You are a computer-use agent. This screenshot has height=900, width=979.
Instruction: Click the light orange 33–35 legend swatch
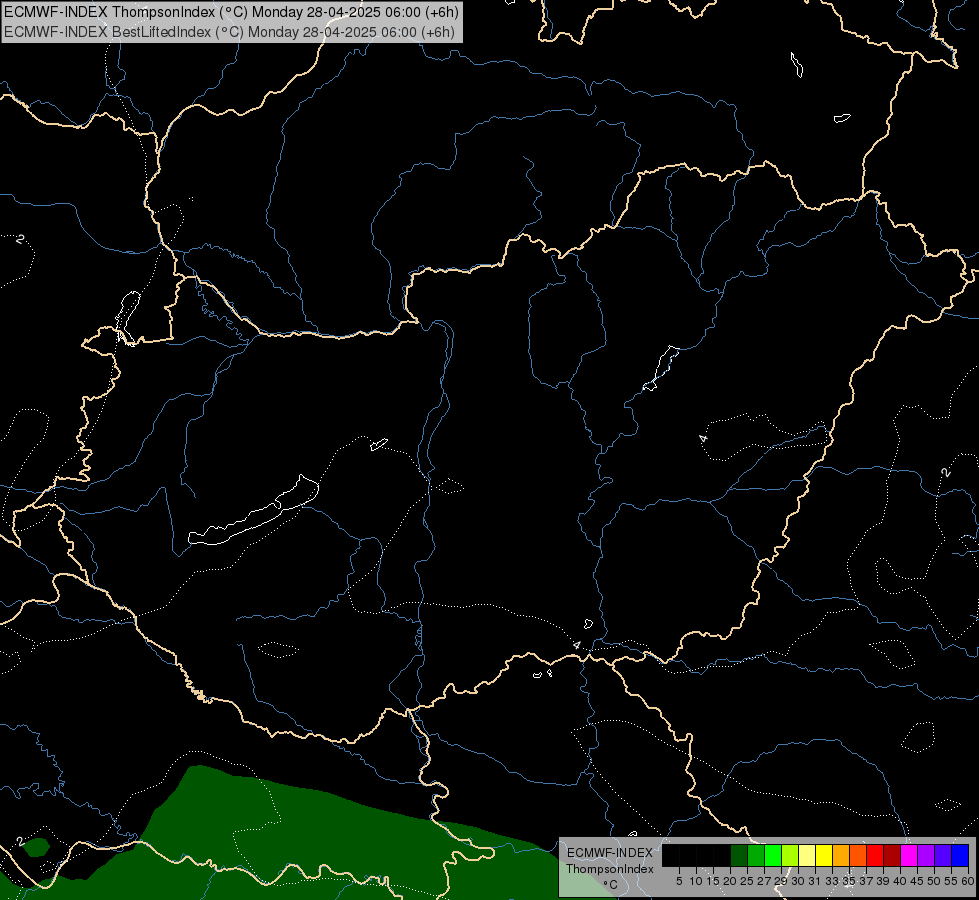(x=841, y=855)
